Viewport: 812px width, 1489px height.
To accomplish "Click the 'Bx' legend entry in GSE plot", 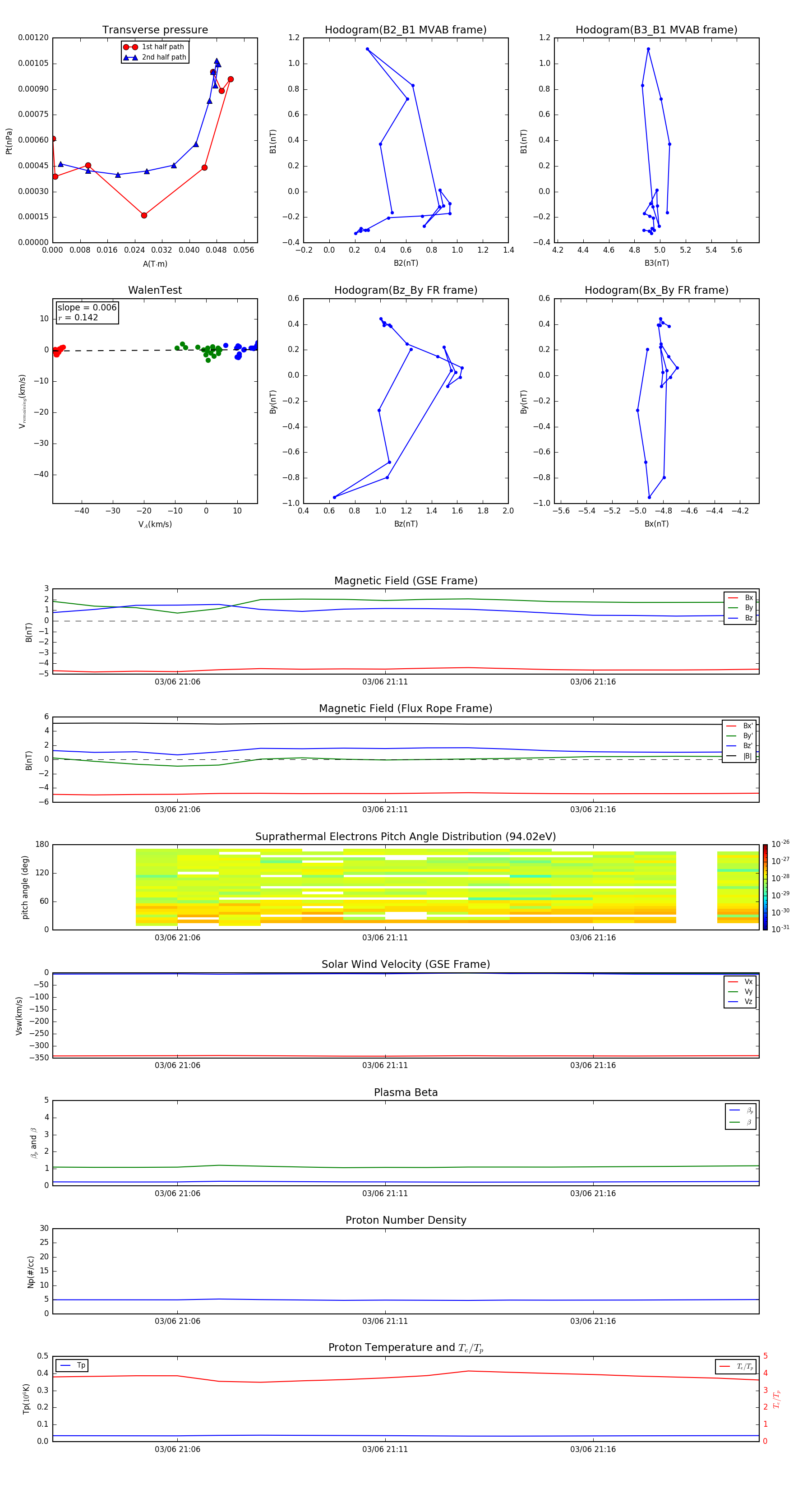I will click(x=741, y=598).
